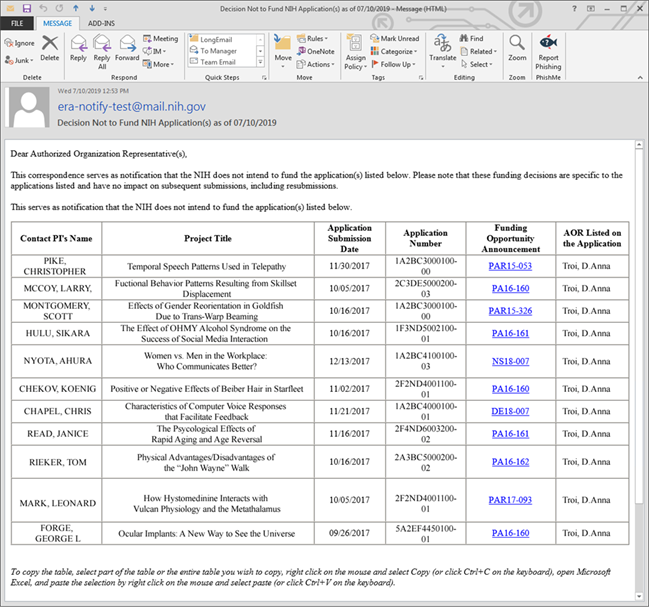Open PA16-160 link in FORGE, GEORGE L row
Image resolution: width=649 pixels, height=607 pixels.
(x=510, y=533)
